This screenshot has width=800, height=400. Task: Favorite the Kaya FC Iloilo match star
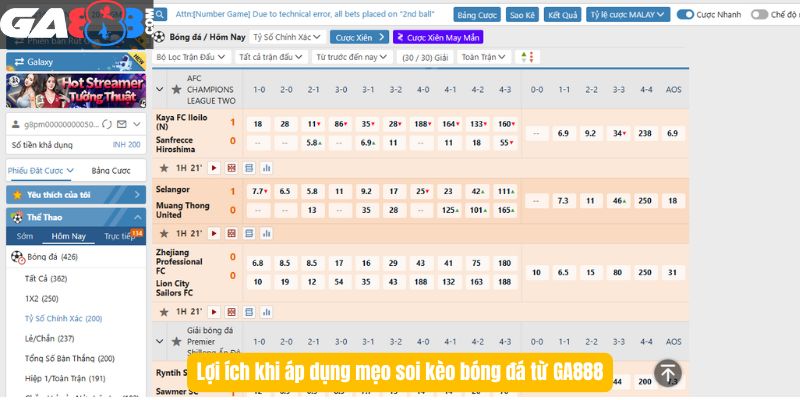pyautogui.click(x=164, y=168)
